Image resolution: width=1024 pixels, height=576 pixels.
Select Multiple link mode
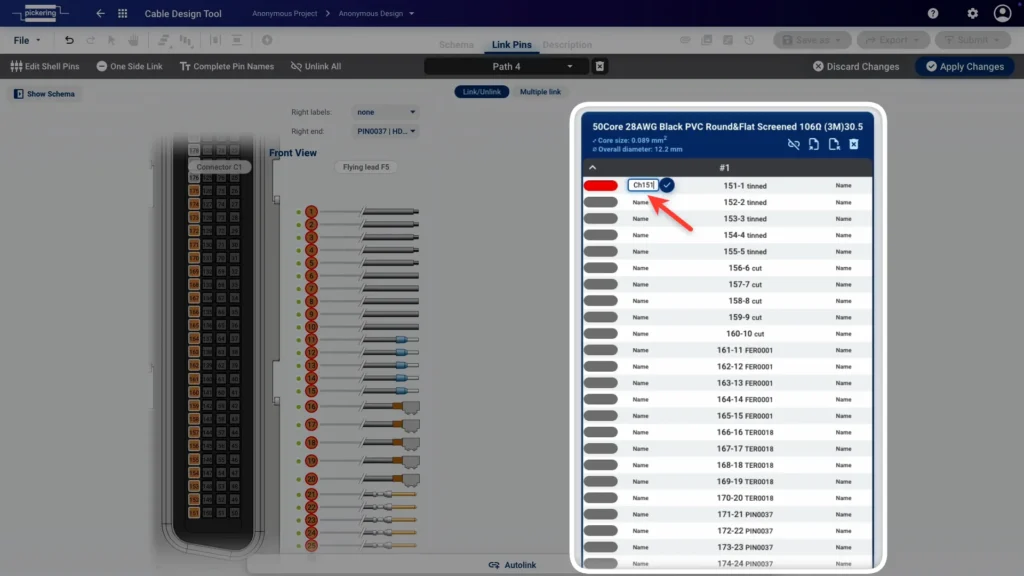[x=540, y=92]
